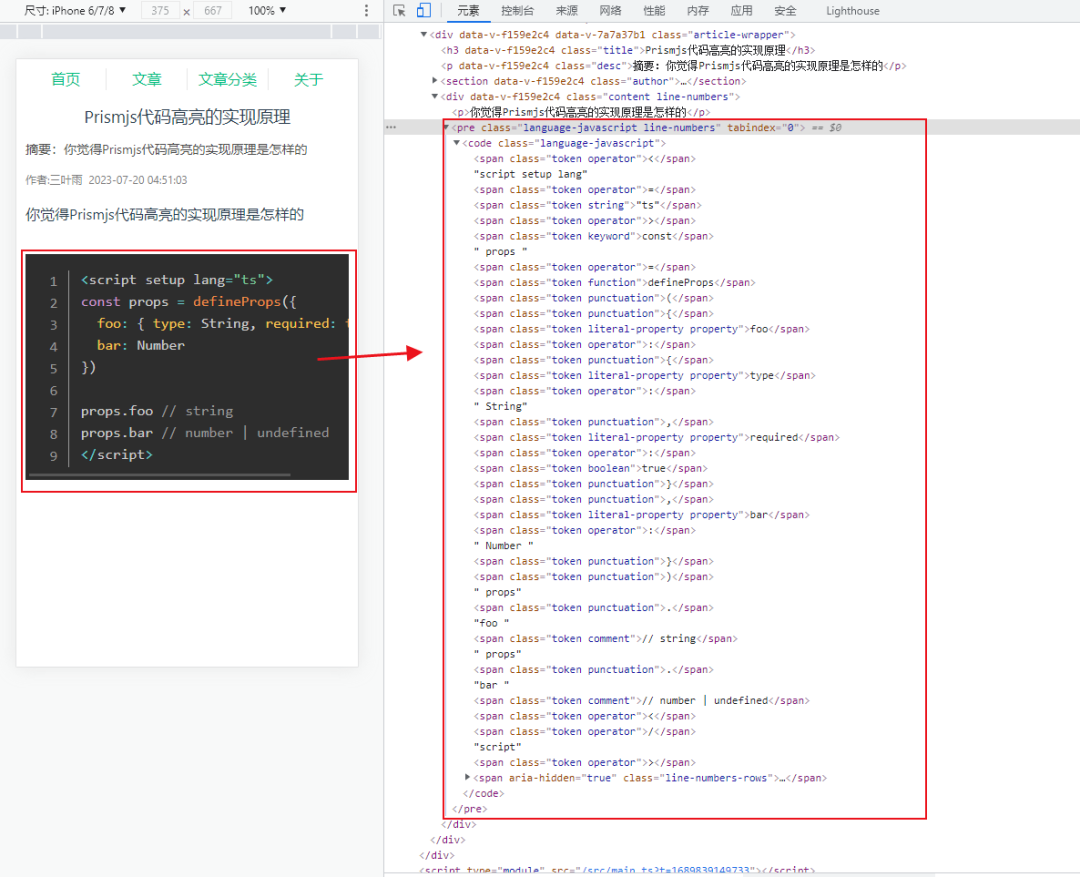Click the inspect element picker icon

(399, 11)
